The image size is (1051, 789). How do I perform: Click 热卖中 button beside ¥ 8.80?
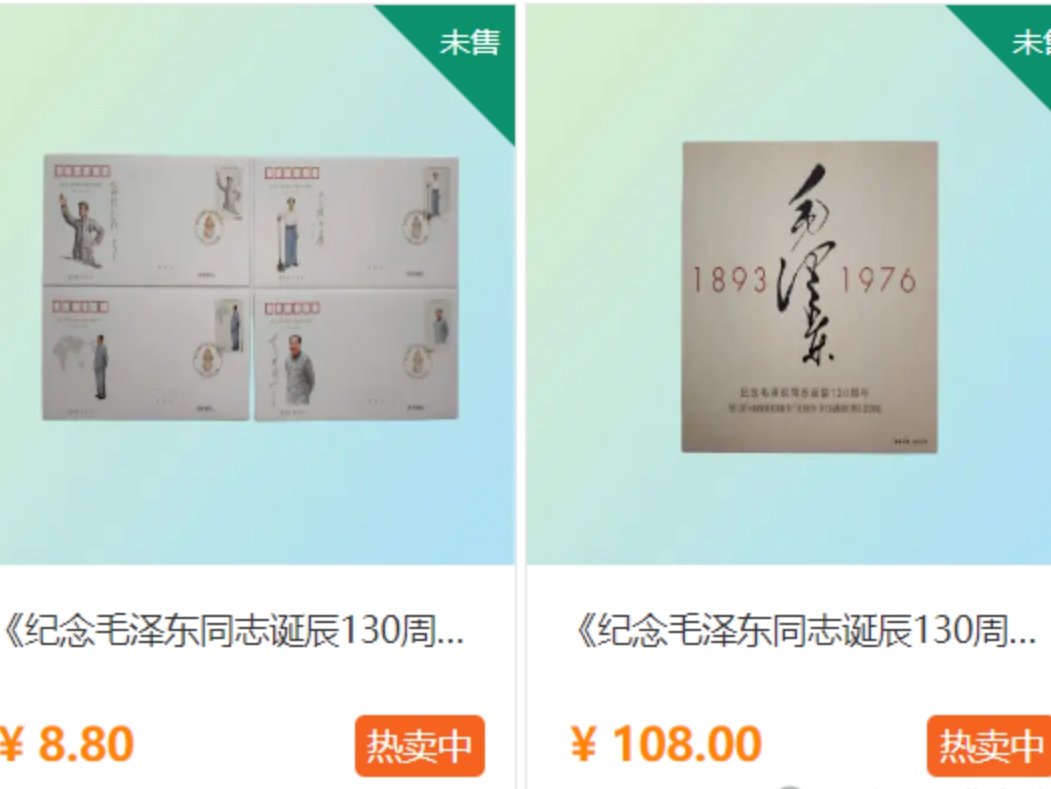(420, 745)
